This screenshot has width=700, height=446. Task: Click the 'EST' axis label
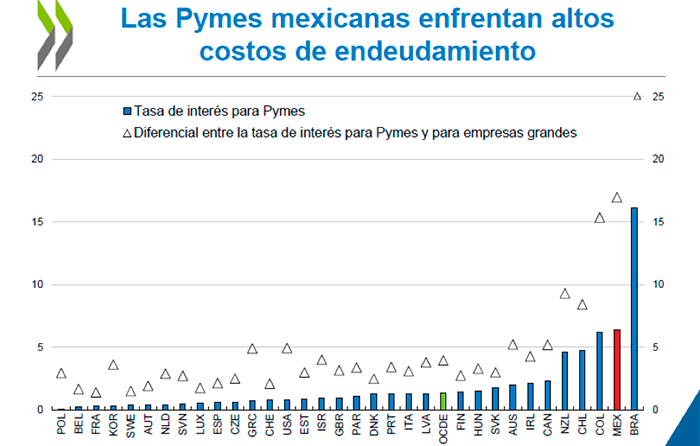[304, 424]
